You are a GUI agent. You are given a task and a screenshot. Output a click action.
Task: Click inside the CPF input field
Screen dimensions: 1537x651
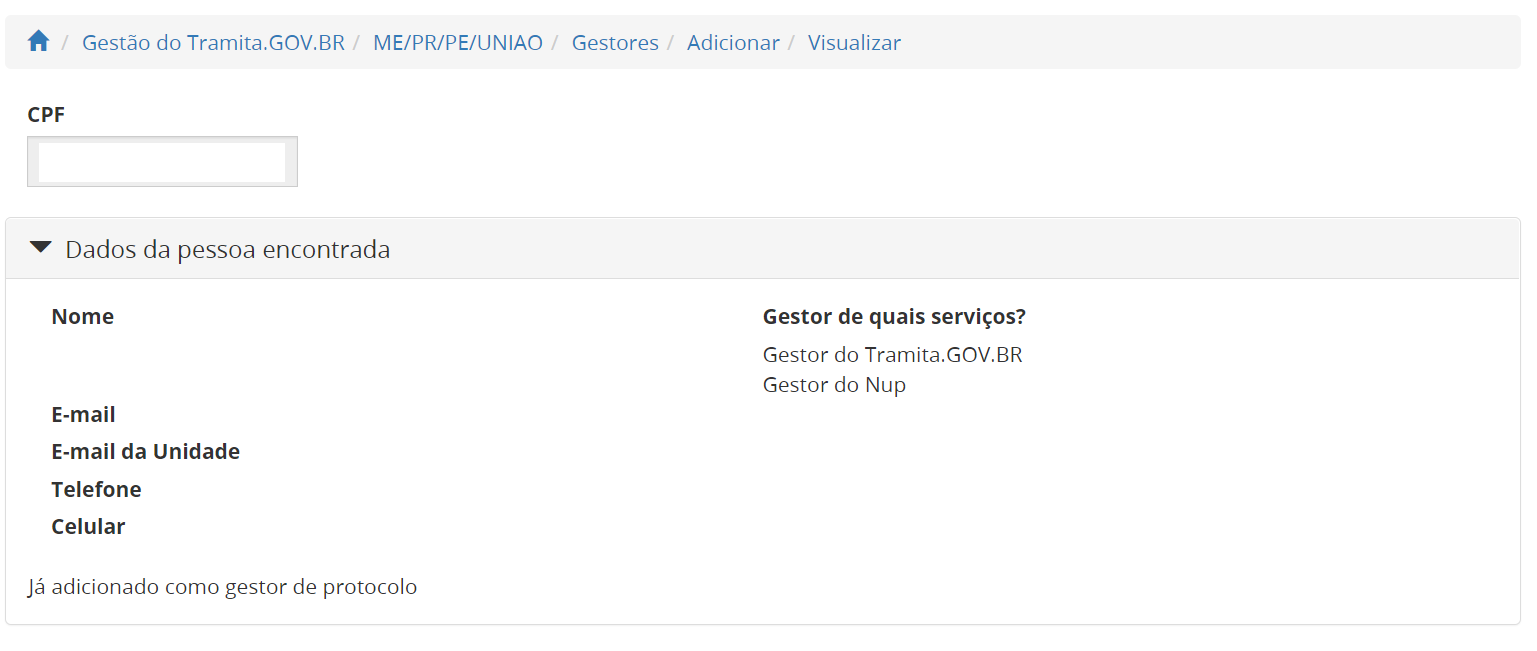(161, 160)
